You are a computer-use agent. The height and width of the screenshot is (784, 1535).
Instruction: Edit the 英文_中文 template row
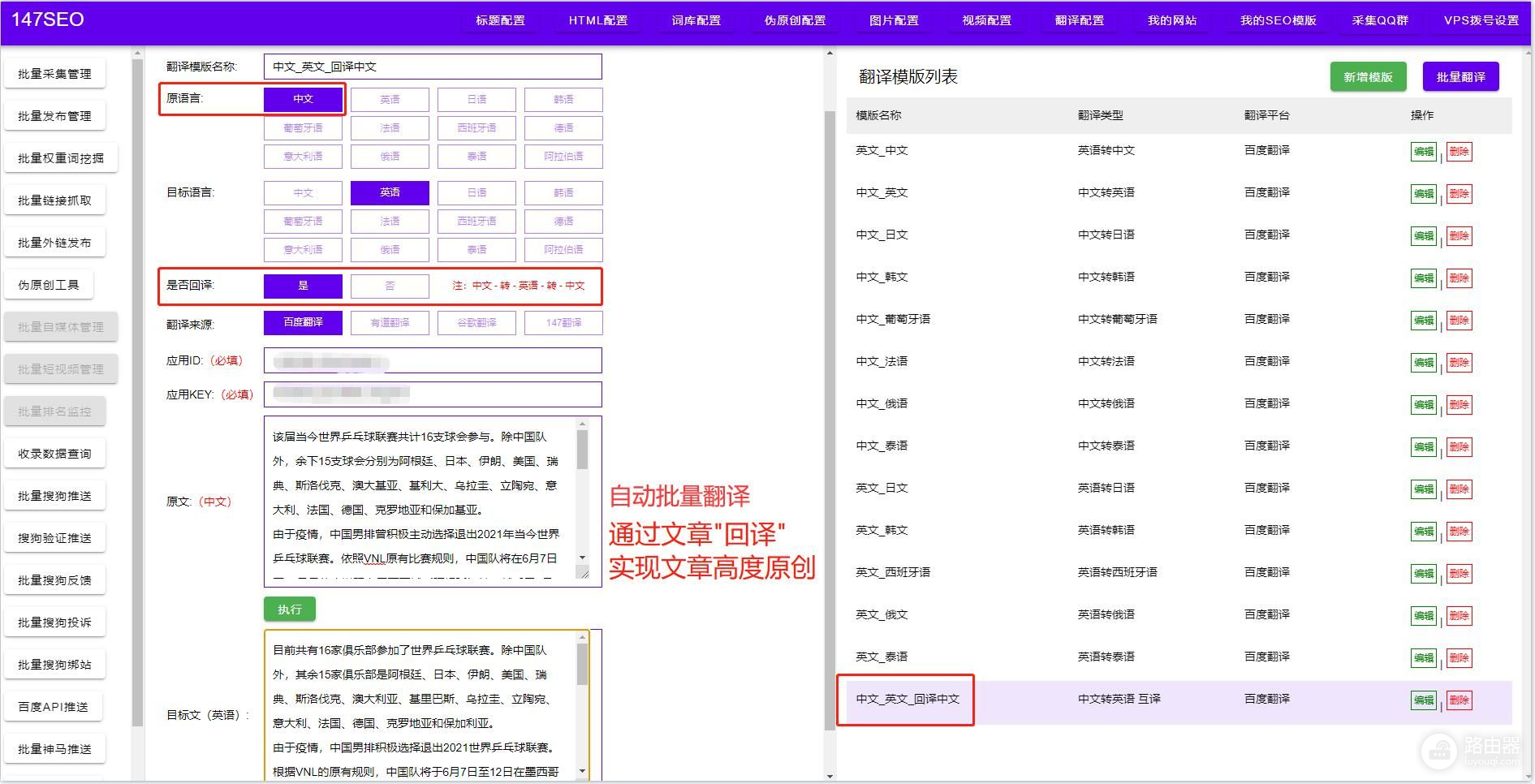pos(1424,152)
